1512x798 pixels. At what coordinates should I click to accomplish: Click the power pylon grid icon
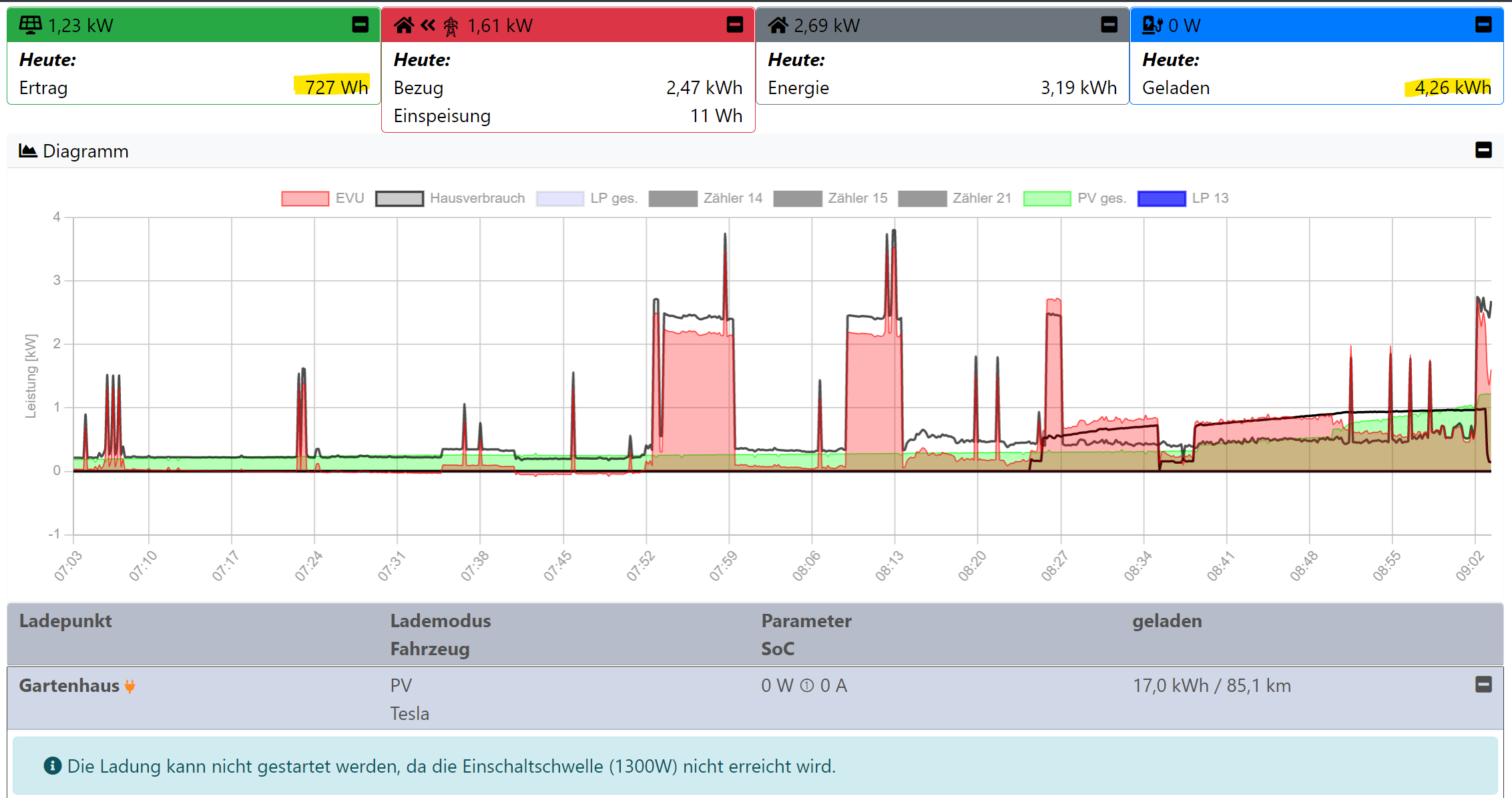tap(451, 26)
